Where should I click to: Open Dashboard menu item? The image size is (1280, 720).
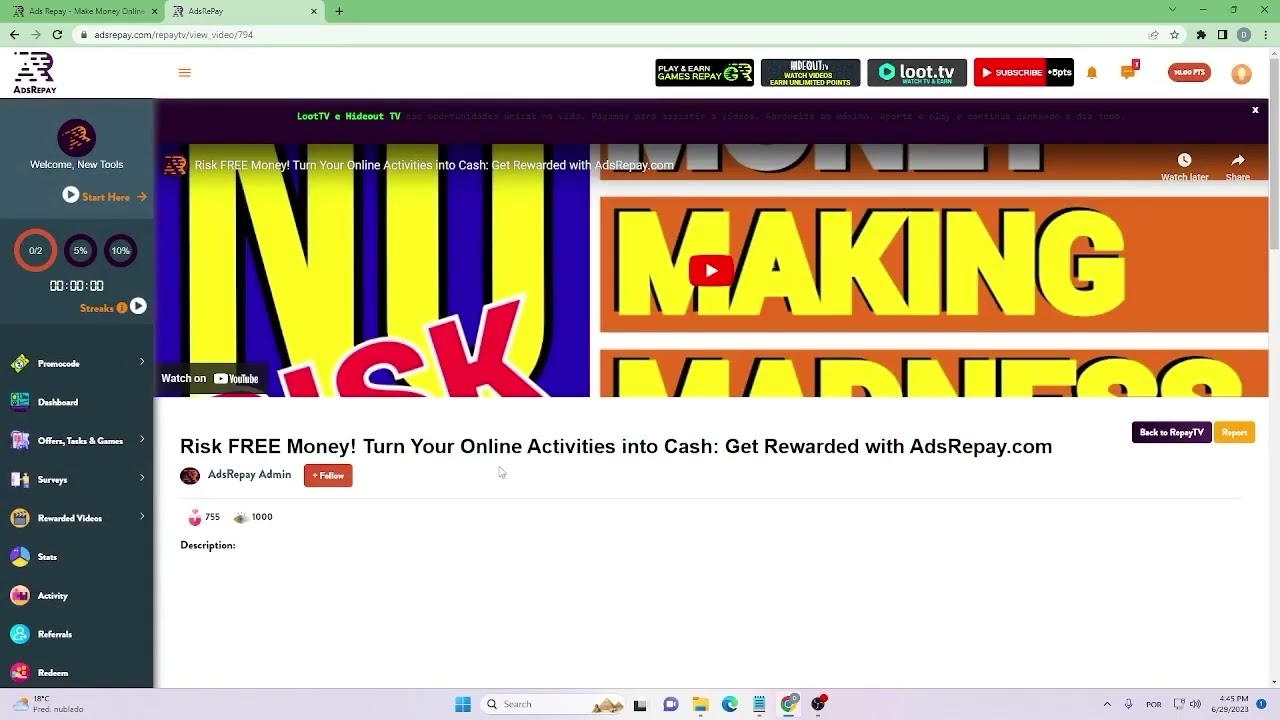pyautogui.click(x=58, y=402)
